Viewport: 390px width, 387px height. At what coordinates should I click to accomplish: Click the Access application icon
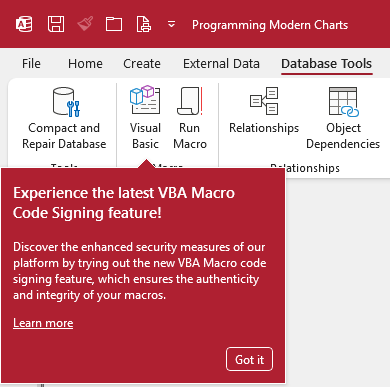pos(24,24)
